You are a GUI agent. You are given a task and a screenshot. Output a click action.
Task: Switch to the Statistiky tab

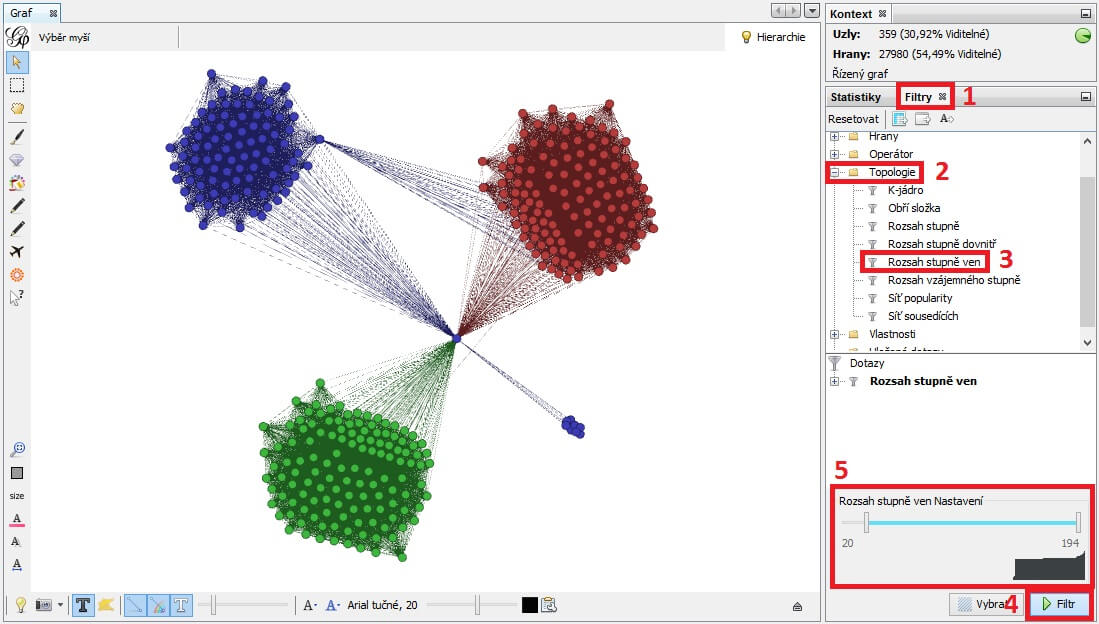pyautogui.click(x=855, y=97)
